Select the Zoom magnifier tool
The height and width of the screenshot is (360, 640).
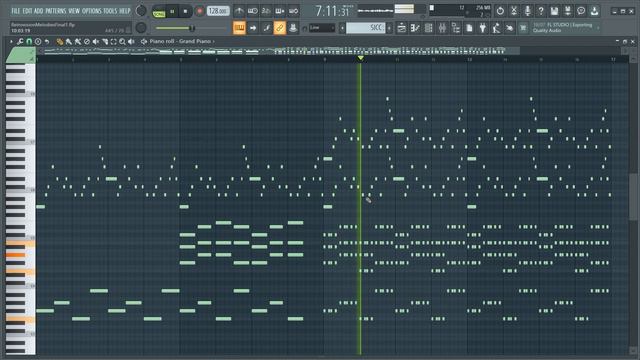pyautogui.click(x=122, y=41)
